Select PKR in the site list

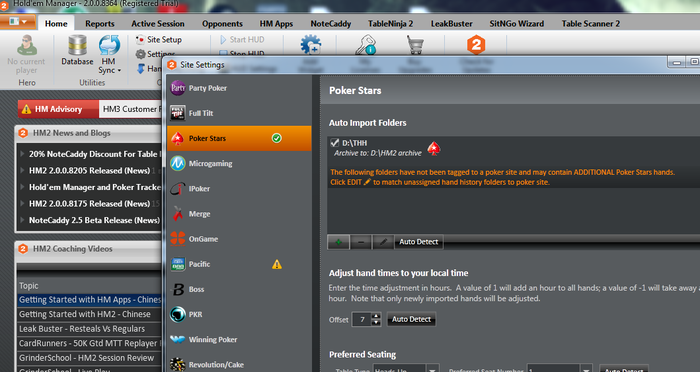pyautogui.click(x=239, y=314)
